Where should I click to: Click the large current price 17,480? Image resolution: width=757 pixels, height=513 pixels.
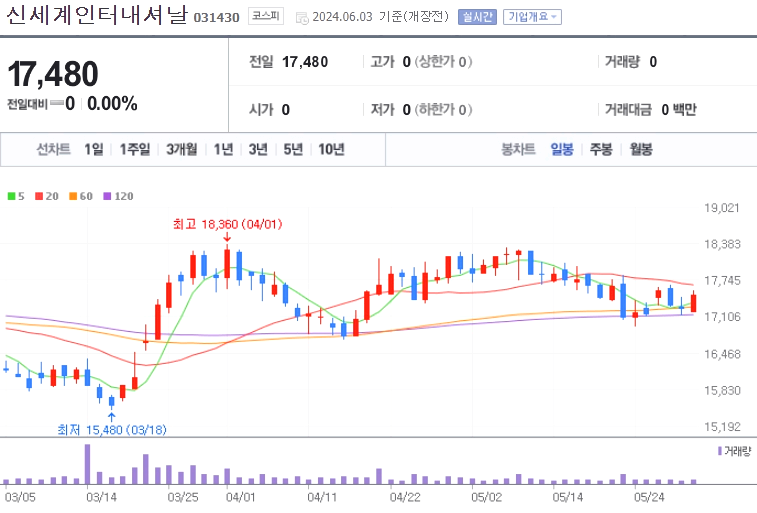53,74
